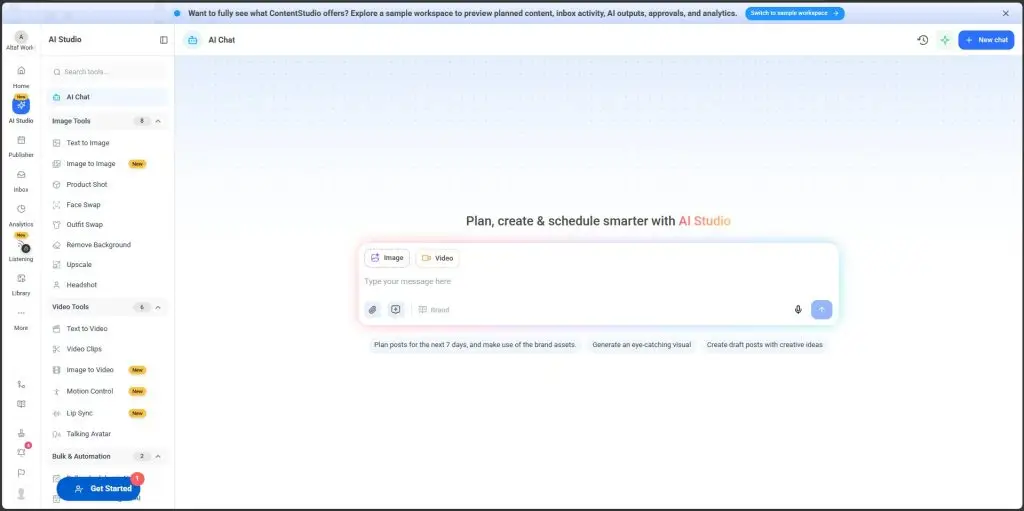1024x511 pixels.
Task: Start a New chat
Action: click(985, 40)
